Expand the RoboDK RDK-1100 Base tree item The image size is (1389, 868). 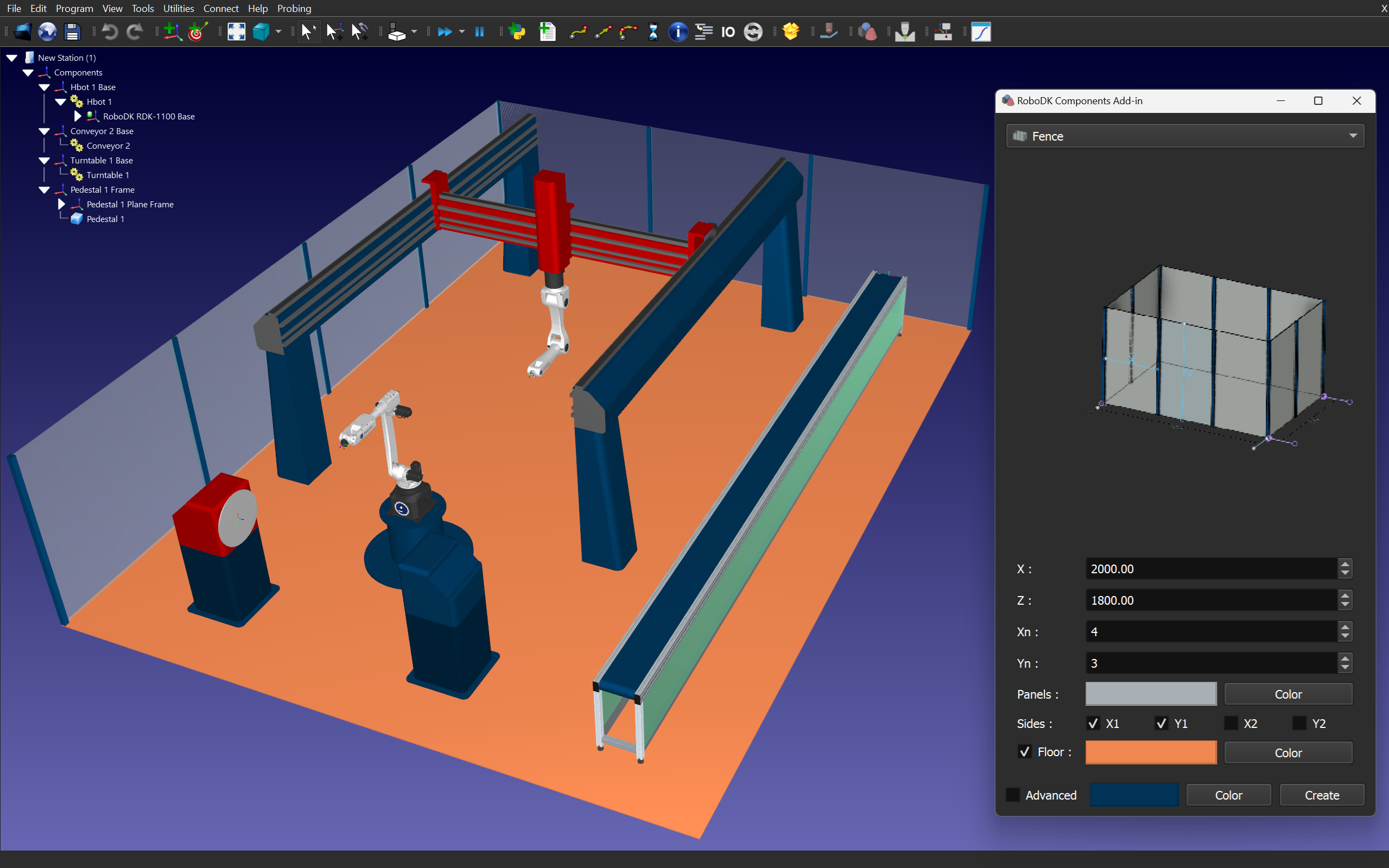[x=78, y=116]
